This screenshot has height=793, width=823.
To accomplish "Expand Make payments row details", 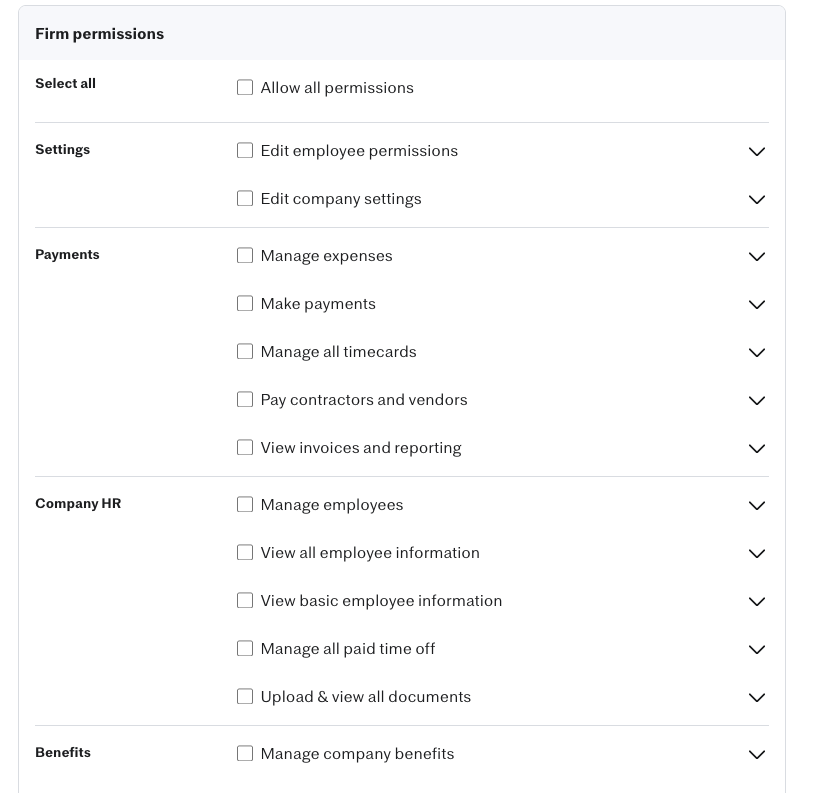I will point(756,304).
